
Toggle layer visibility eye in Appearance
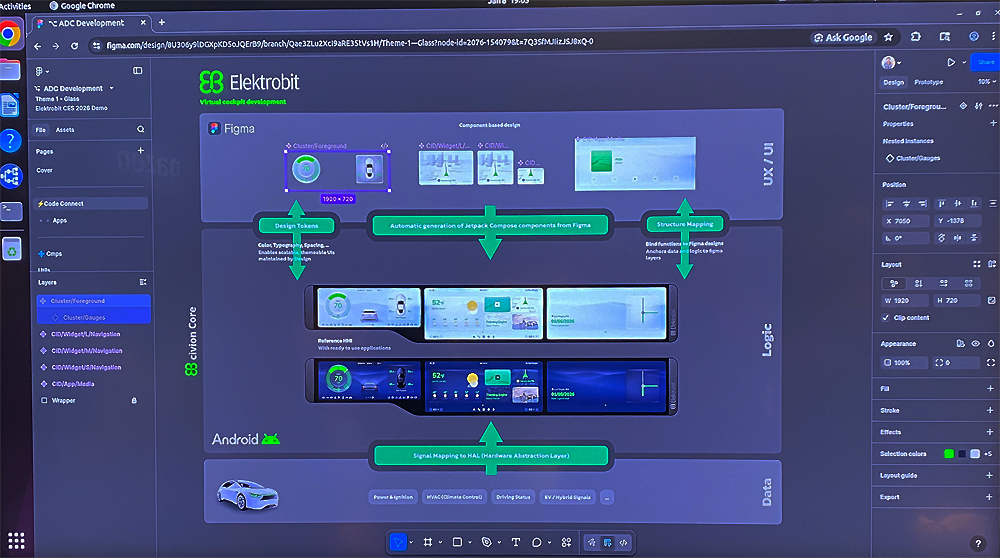point(975,343)
